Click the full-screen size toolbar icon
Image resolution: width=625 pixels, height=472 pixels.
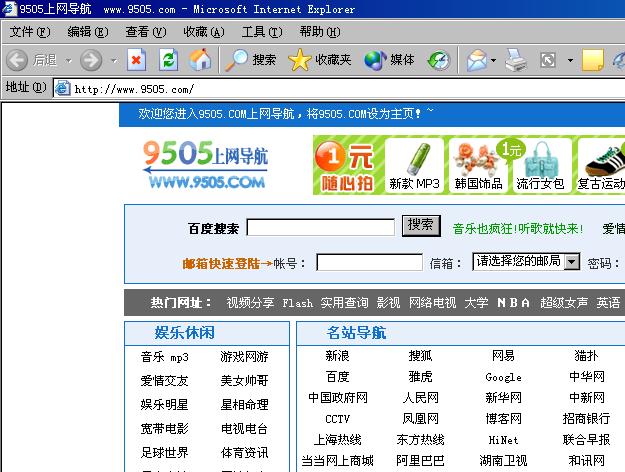click(x=548, y=60)
